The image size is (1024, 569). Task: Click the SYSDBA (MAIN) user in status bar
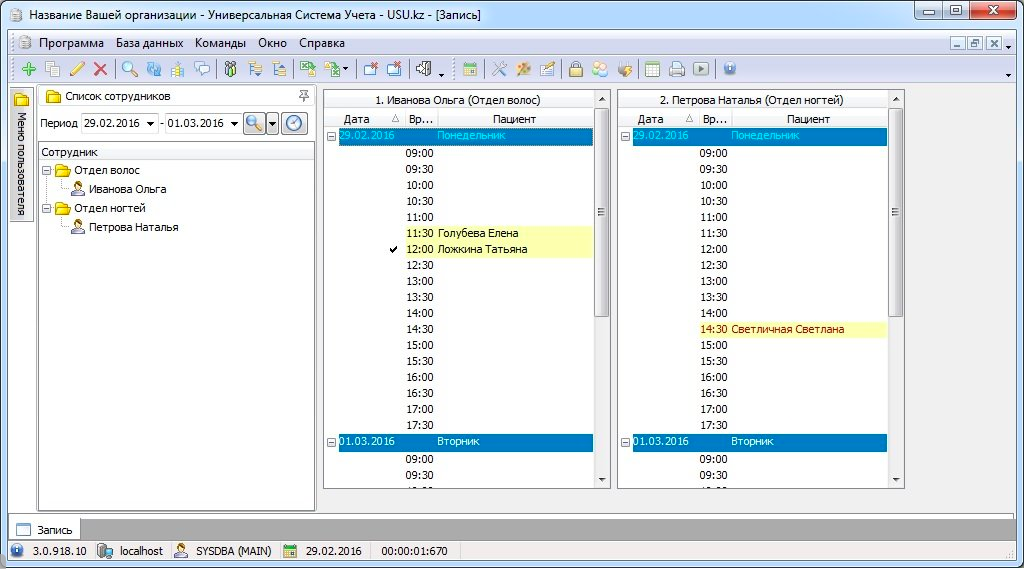click(233, 551)
